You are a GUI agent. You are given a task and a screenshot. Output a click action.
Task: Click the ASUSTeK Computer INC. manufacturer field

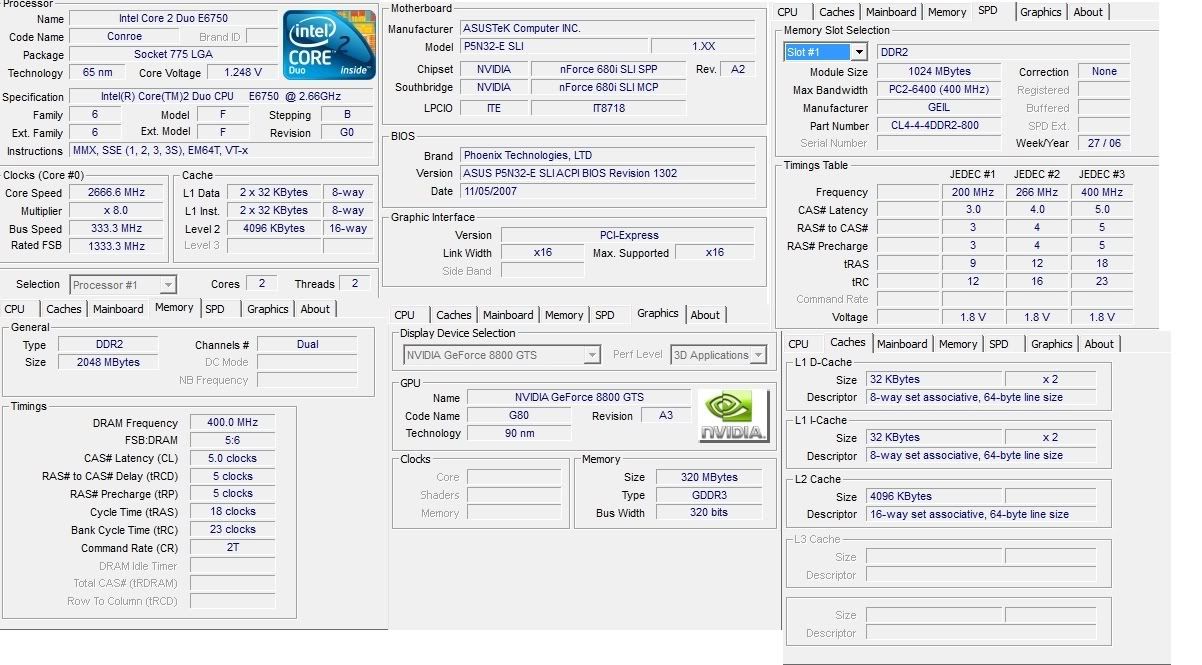point(608,29)
